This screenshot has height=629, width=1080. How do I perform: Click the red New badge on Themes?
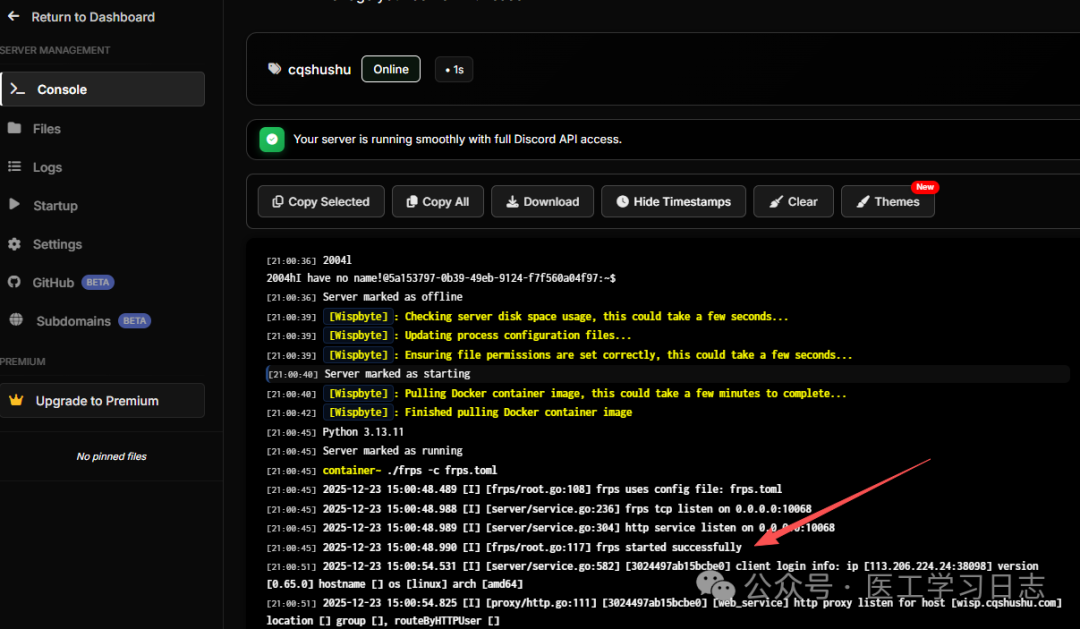pos(924,187)
